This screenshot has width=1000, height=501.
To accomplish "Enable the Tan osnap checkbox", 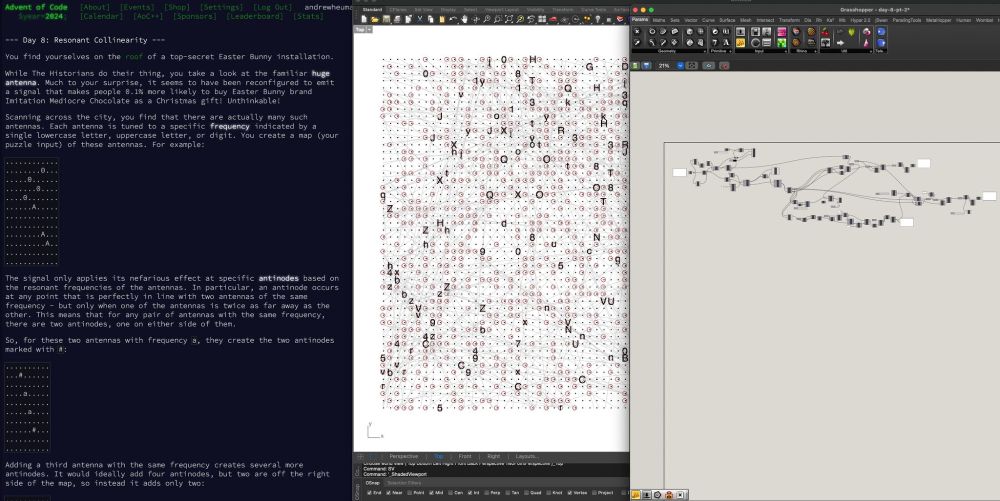I will pyautogui.click(x=508, y=493).
